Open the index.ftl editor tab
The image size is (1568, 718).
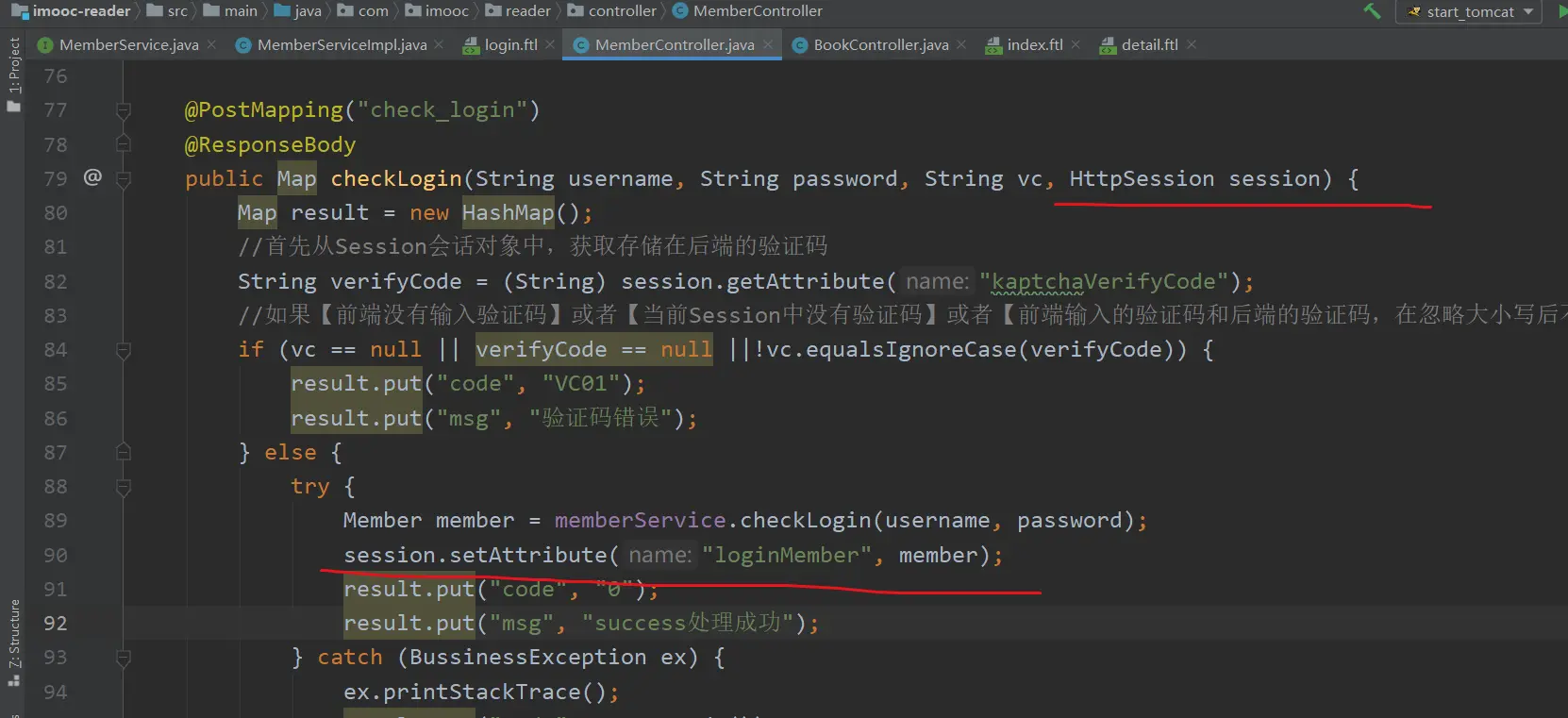1034,44
